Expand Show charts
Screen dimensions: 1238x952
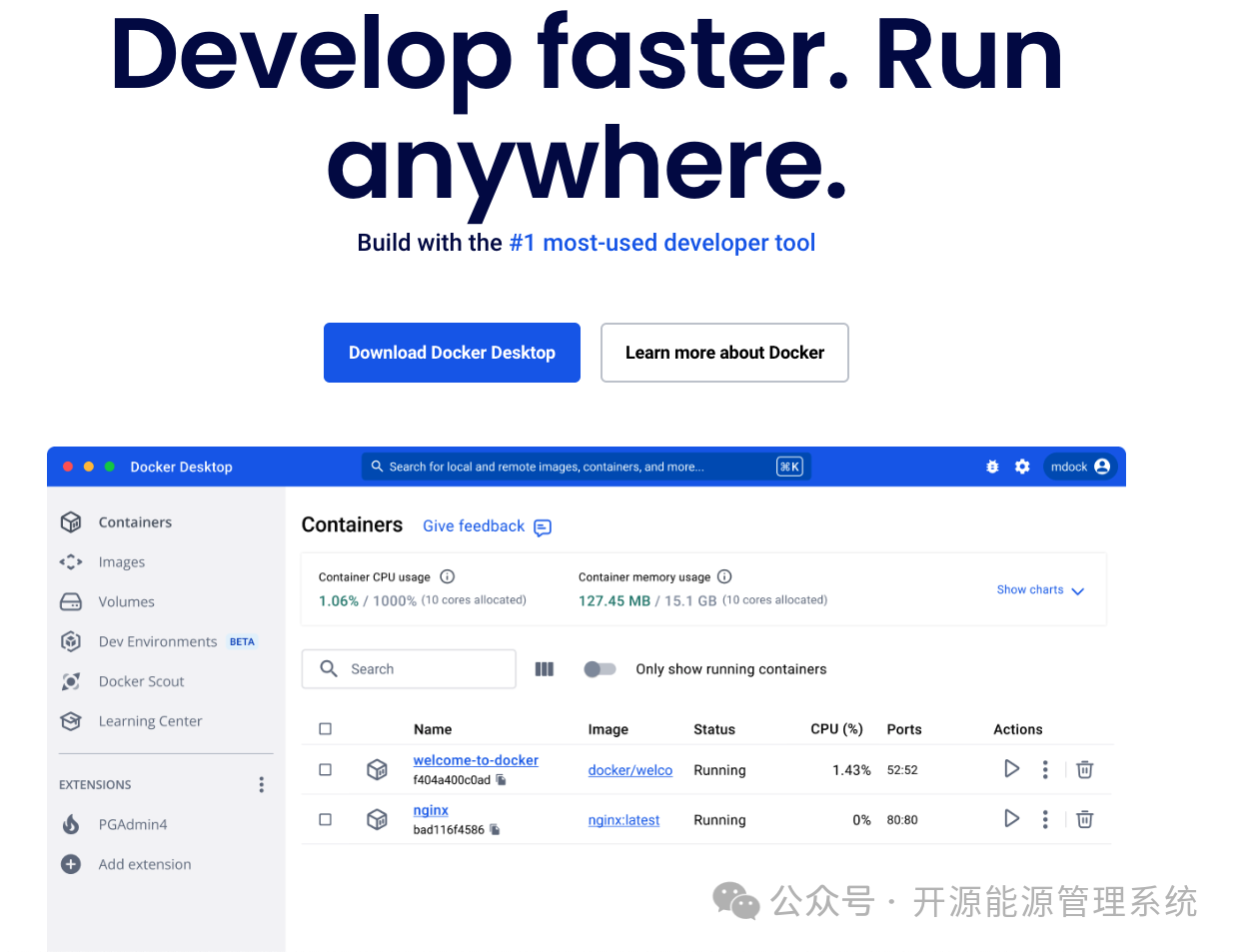(1040, 590)
